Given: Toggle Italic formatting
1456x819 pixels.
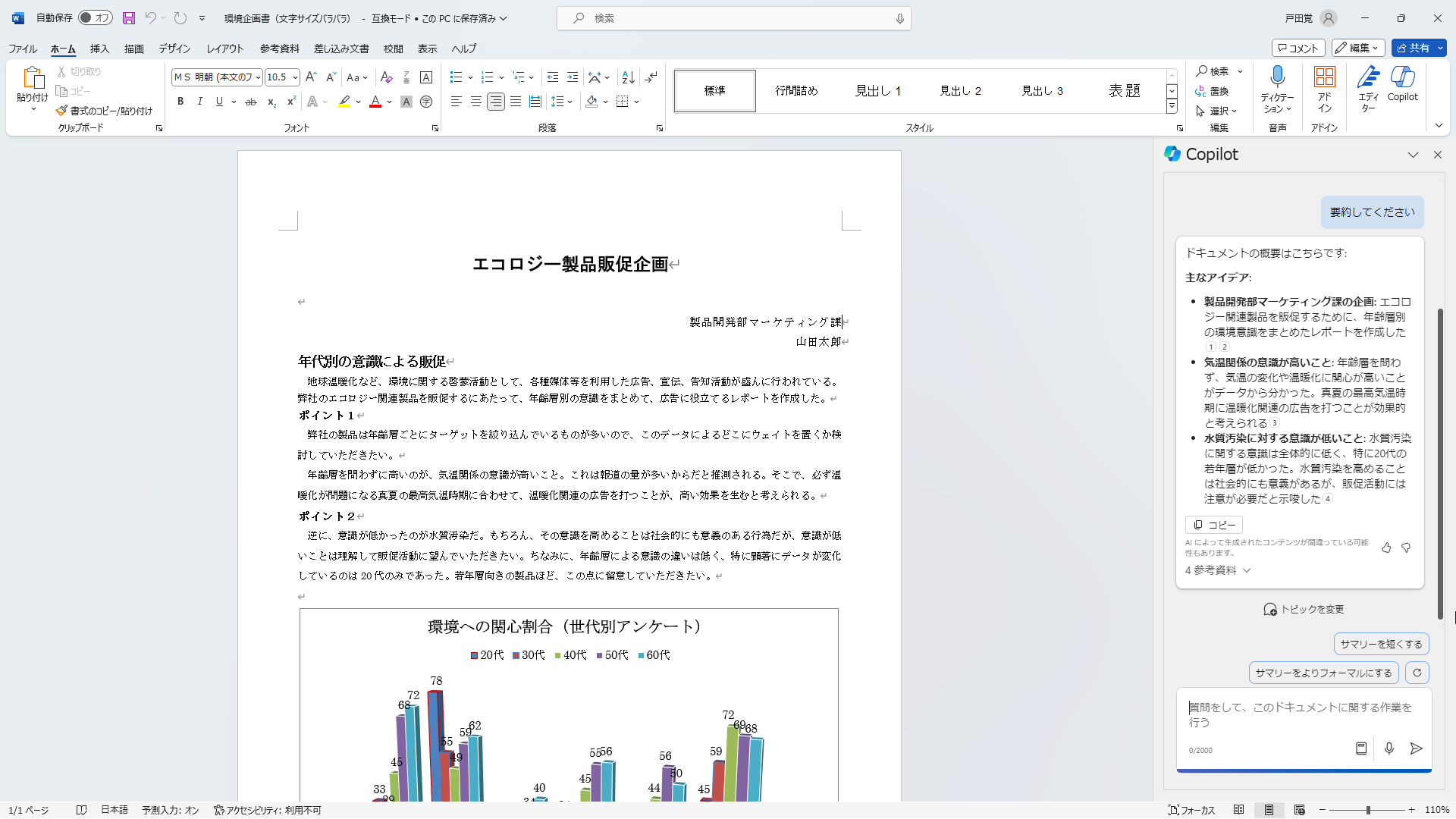Looking at the screenshot, I should [199, 102].
